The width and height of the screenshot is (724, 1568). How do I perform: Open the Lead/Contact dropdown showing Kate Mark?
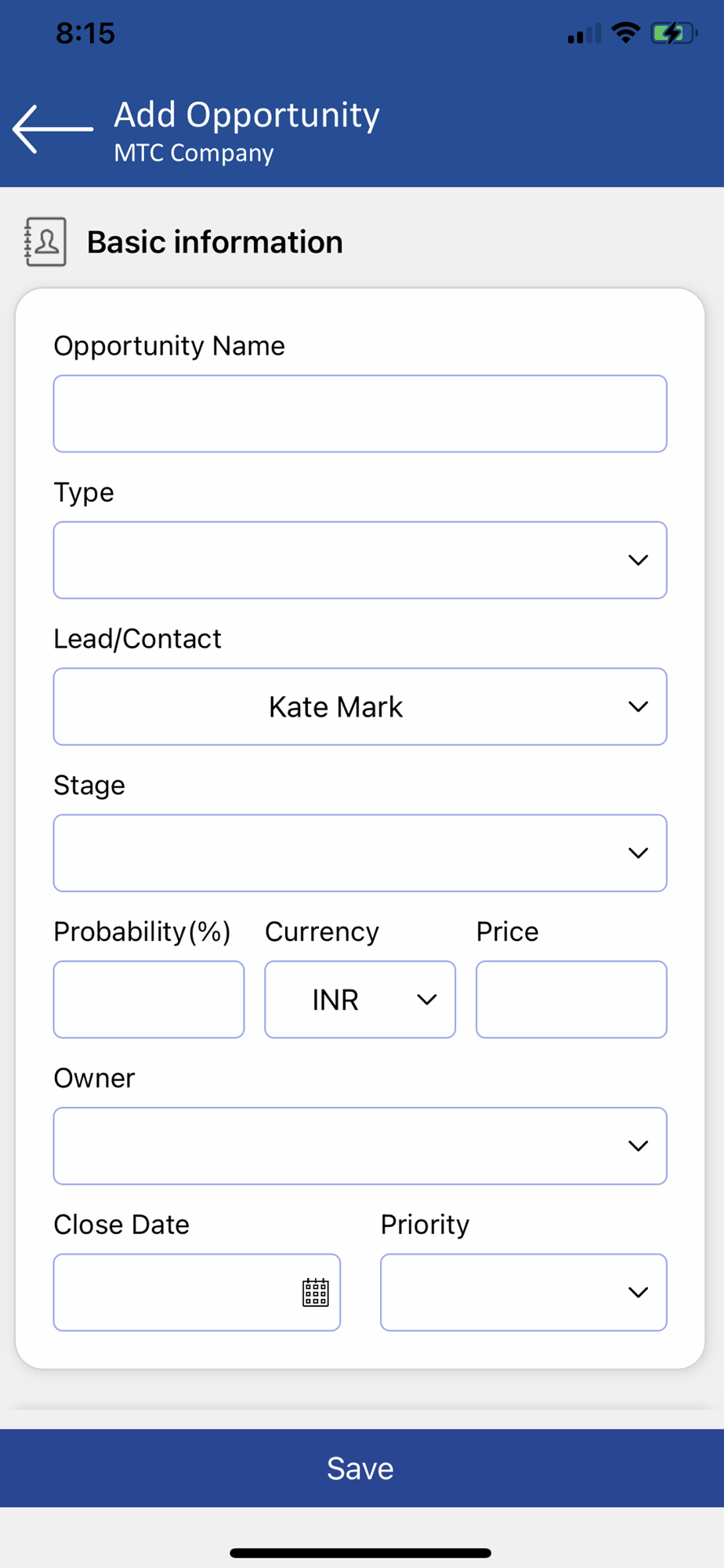[360, 706]
